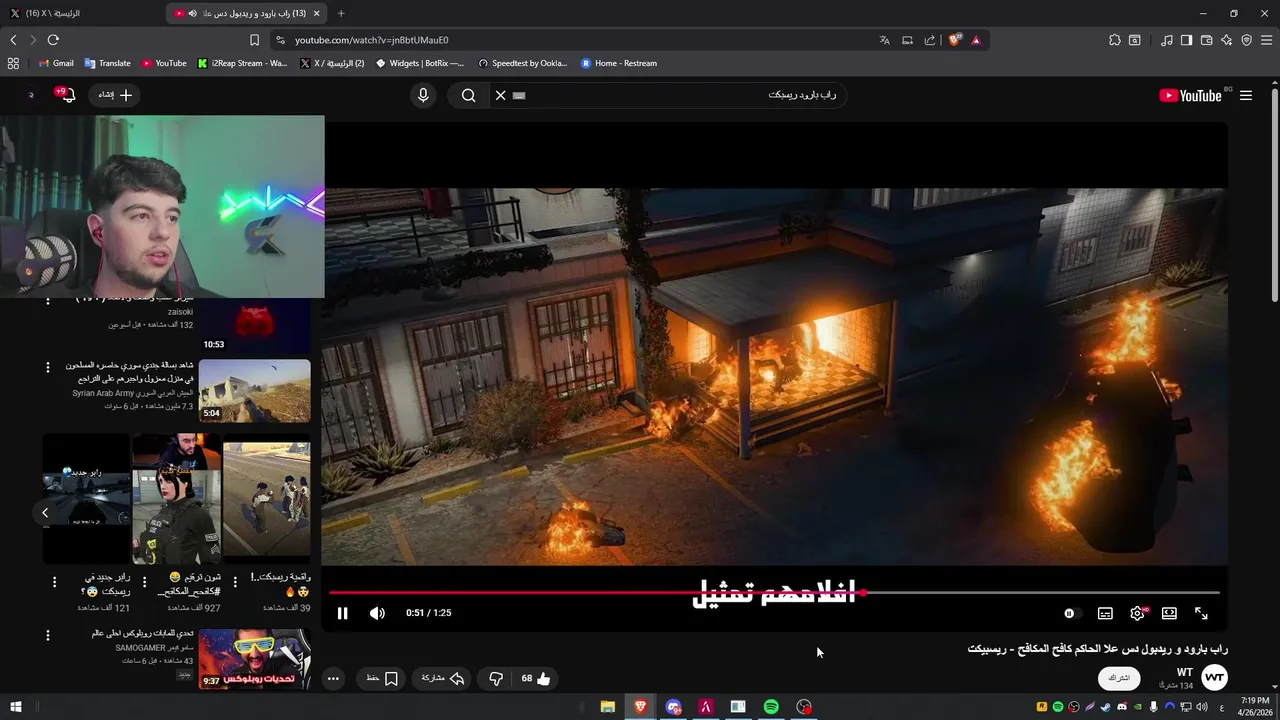Open browser extensions puzzle icon
Screen dimensions: 1280x720
[x=1114, y=40]
